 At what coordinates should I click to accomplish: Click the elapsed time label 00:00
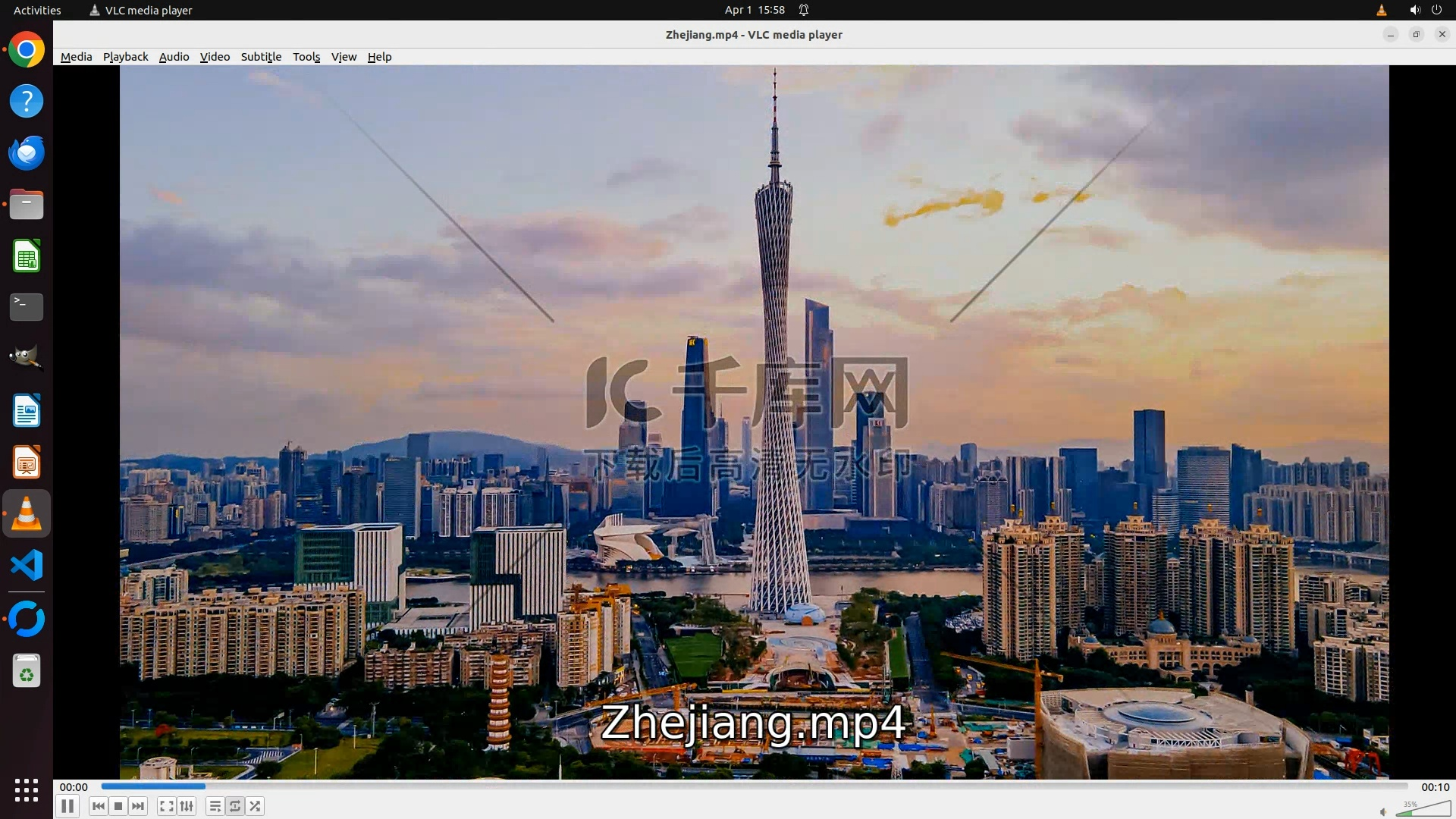pyautogui.click(x=74, y=787)
